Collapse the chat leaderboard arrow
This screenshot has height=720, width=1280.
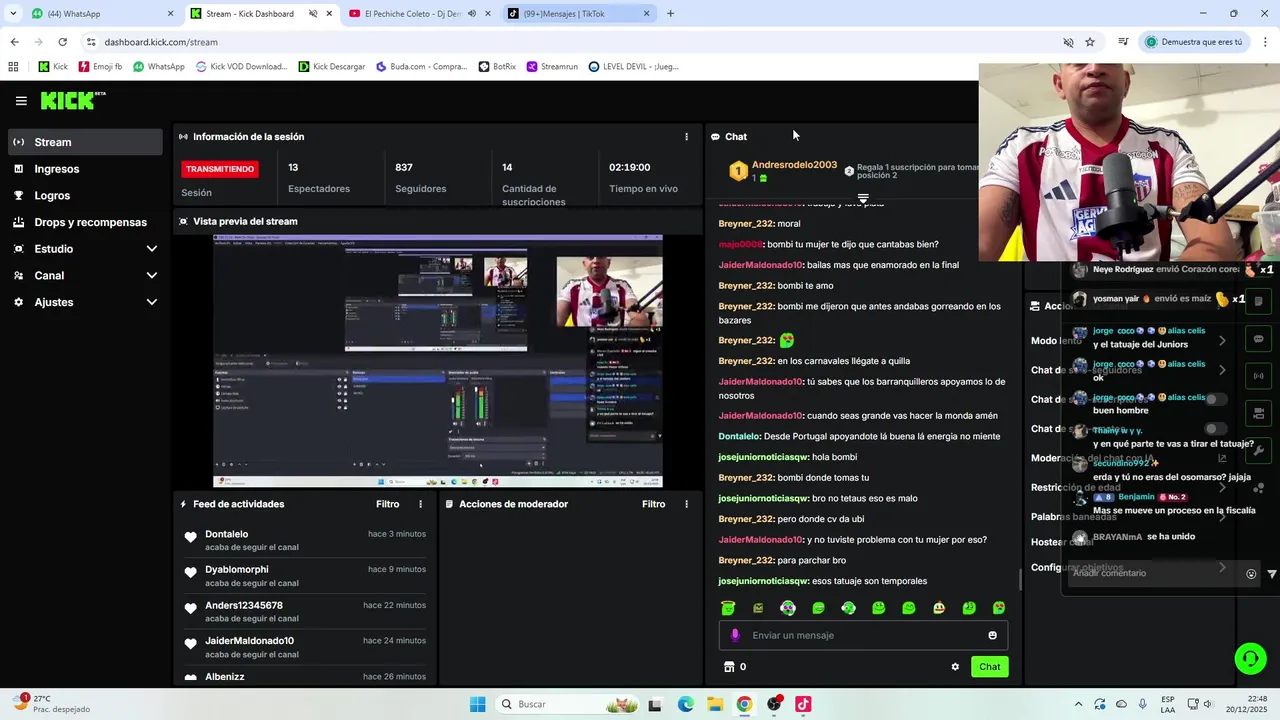tap(863, 198)
